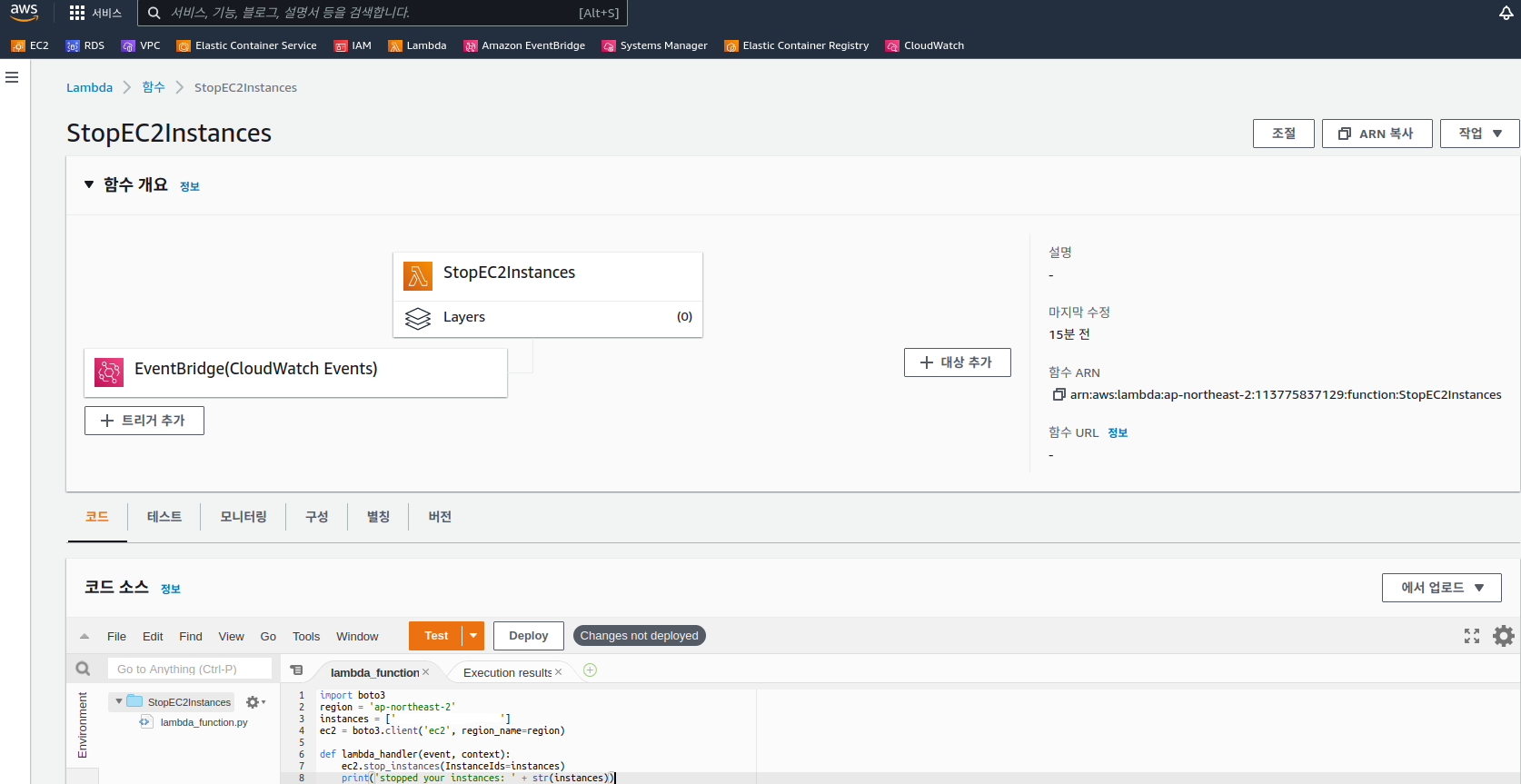
Task: Collapse the StopEC2Instances folder tree
Action: point(119,701)
